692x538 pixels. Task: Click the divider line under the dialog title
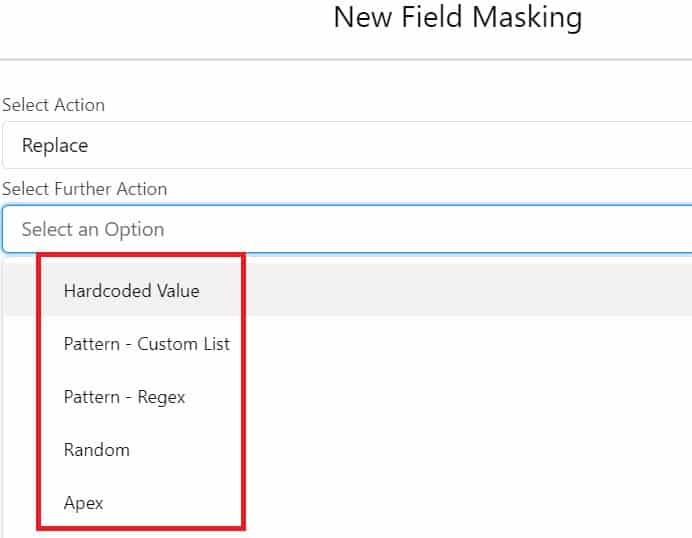tap(346, 59)
